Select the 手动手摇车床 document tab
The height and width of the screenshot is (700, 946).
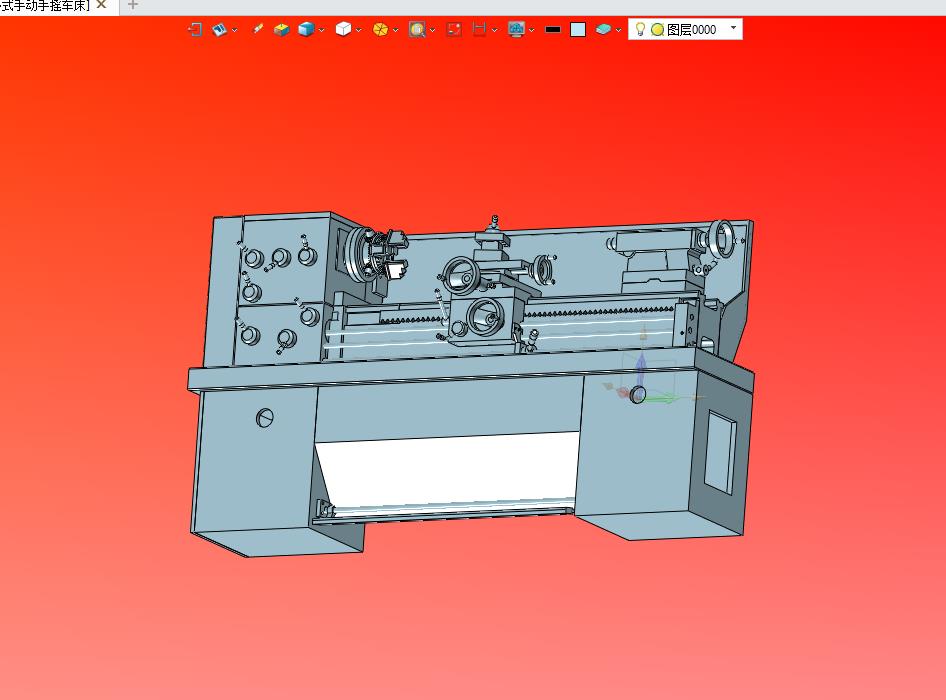(45, 5)
